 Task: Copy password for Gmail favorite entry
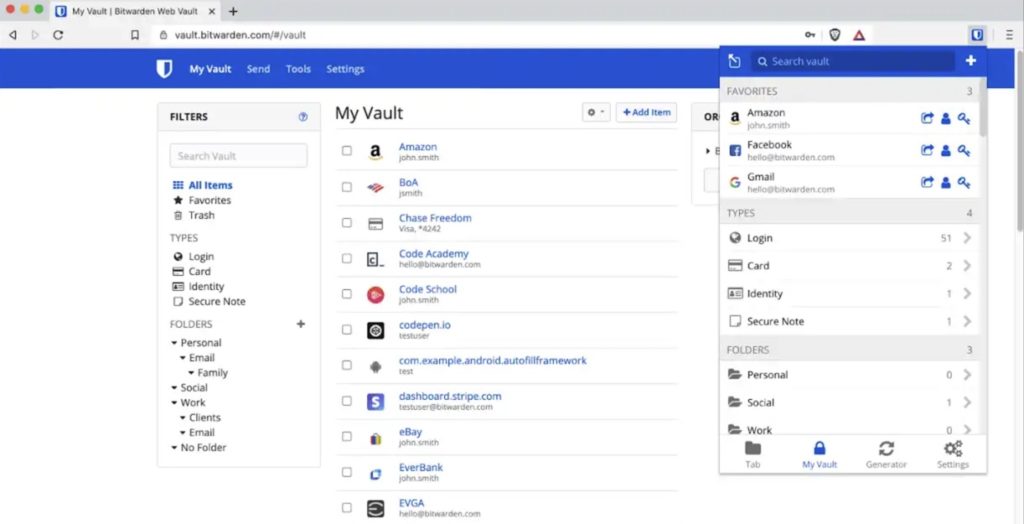(964, 182)
